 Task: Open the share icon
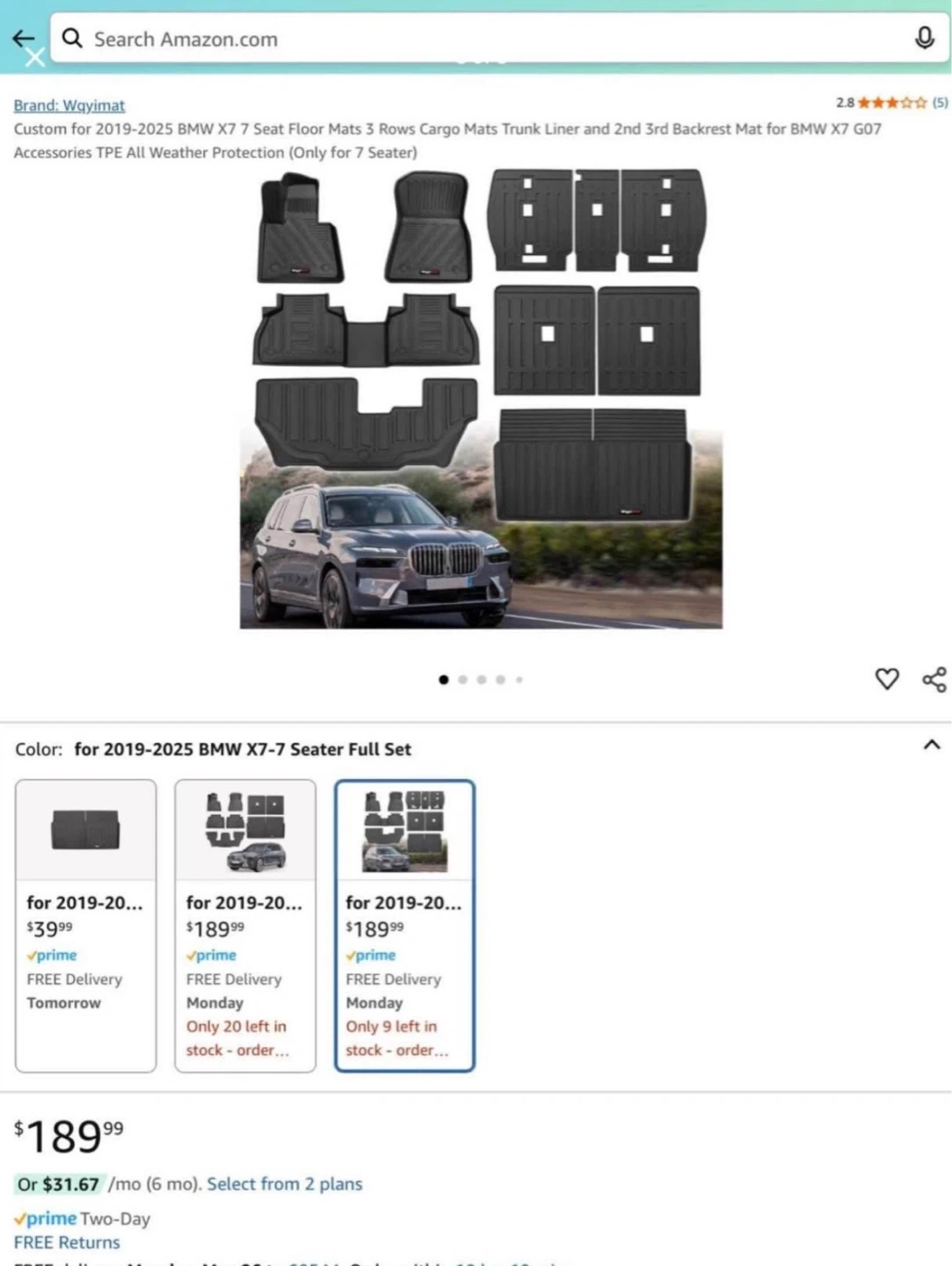point(934,680)
